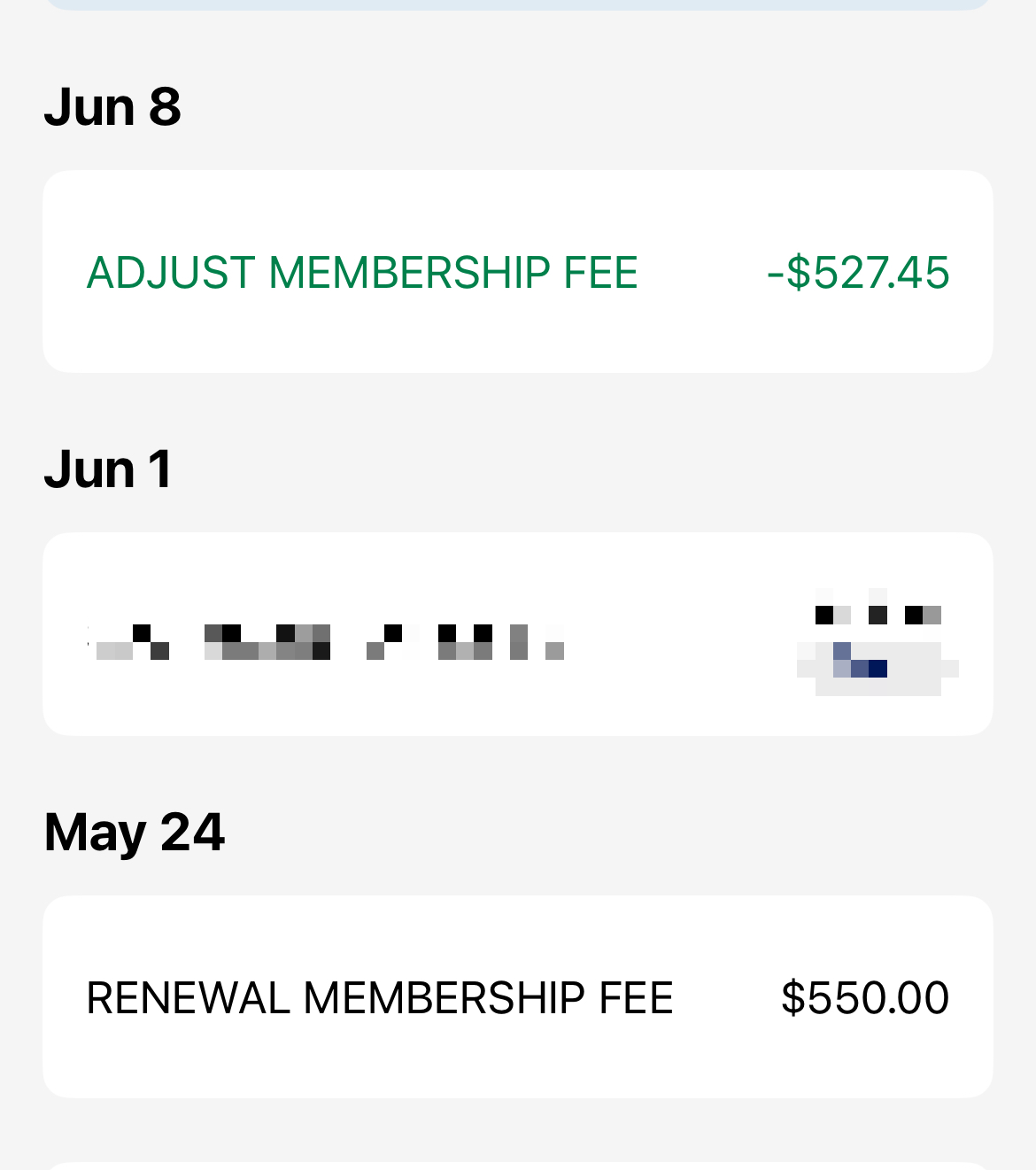Click the minus sign before $527.45

pos(775,274)
